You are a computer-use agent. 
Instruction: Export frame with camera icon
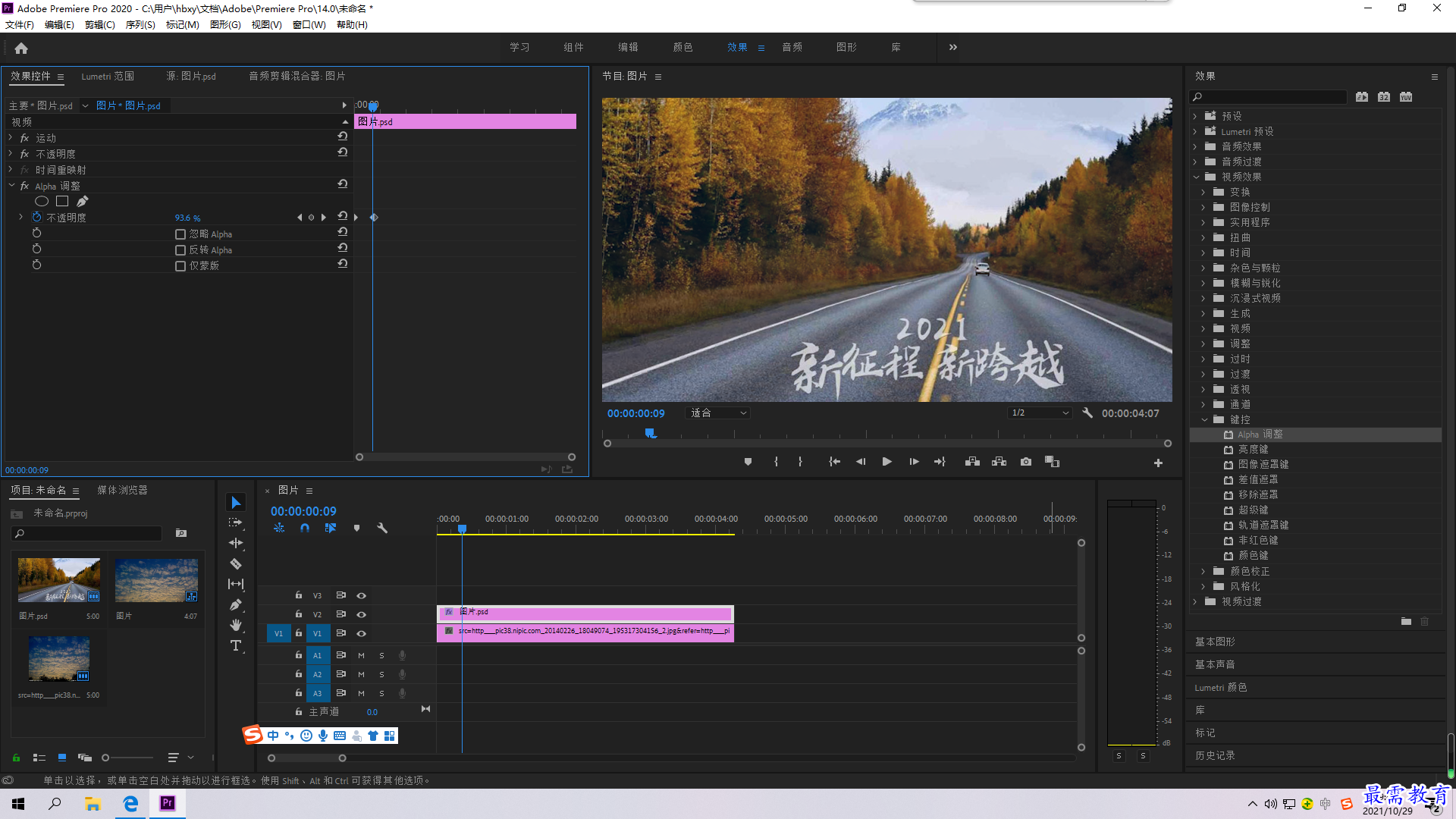[1026, 462]
